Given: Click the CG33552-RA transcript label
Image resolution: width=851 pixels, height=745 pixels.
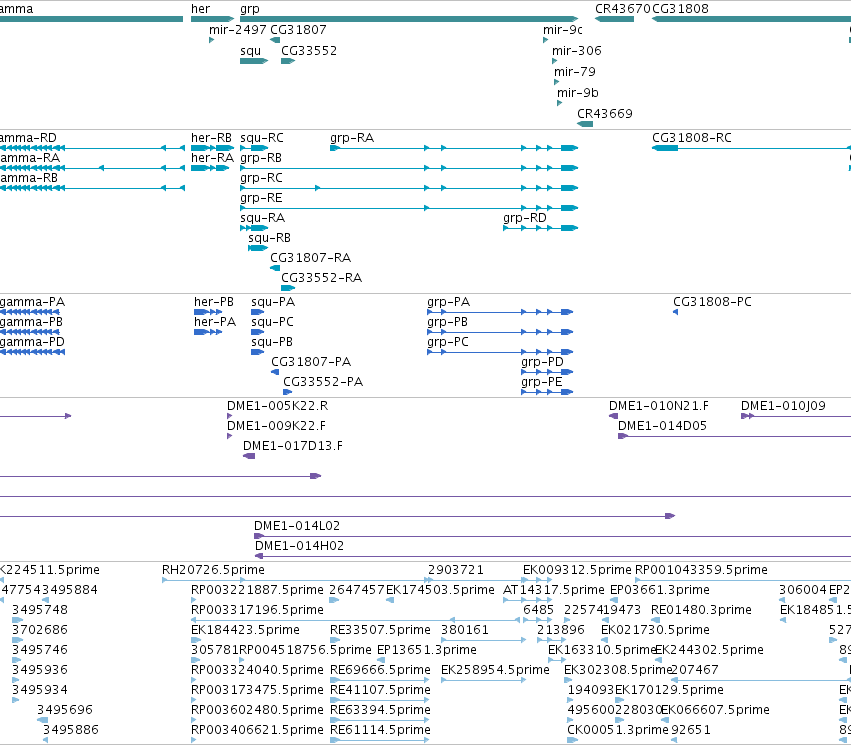Looking at the screenshot, I should pyautogui.click(x=322, y=278).
